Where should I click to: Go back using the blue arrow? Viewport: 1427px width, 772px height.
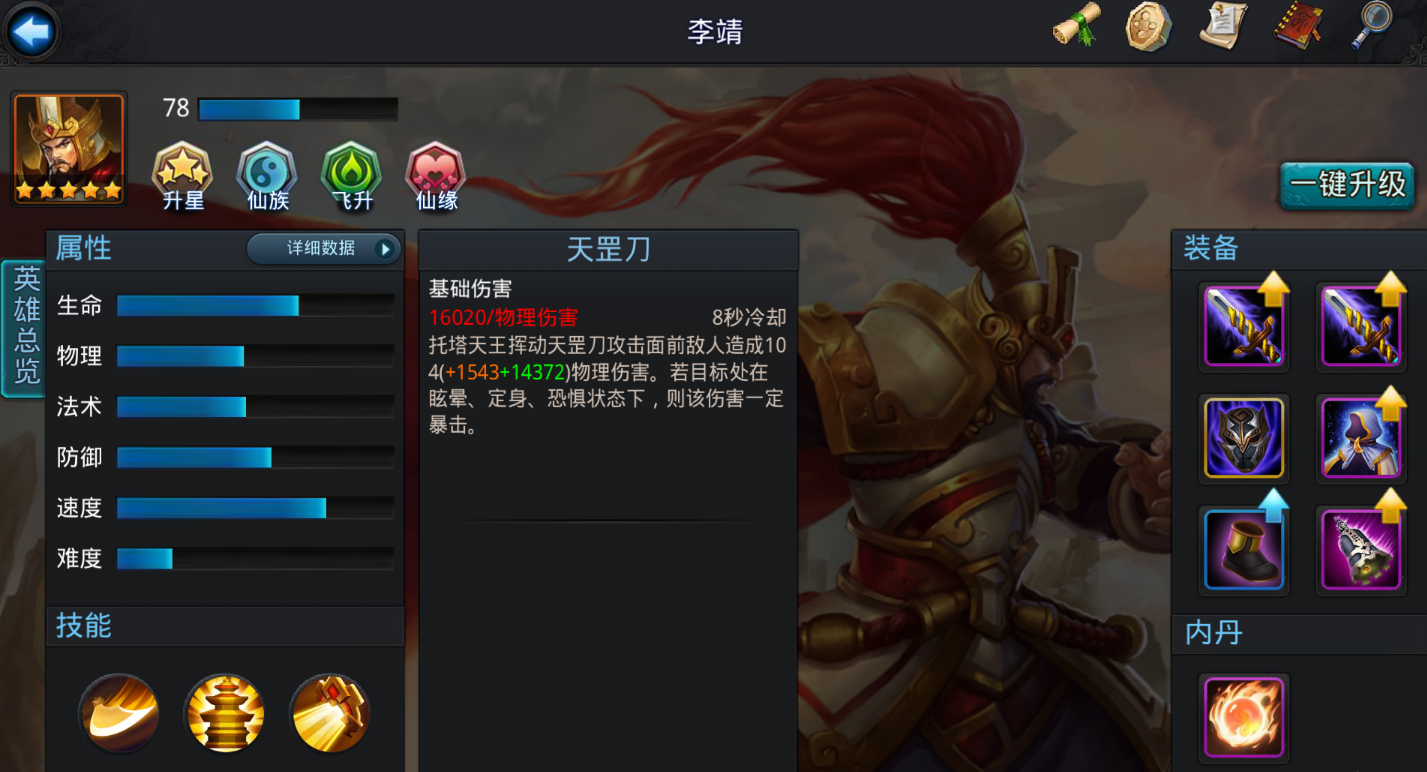click(x=31, y=32)
